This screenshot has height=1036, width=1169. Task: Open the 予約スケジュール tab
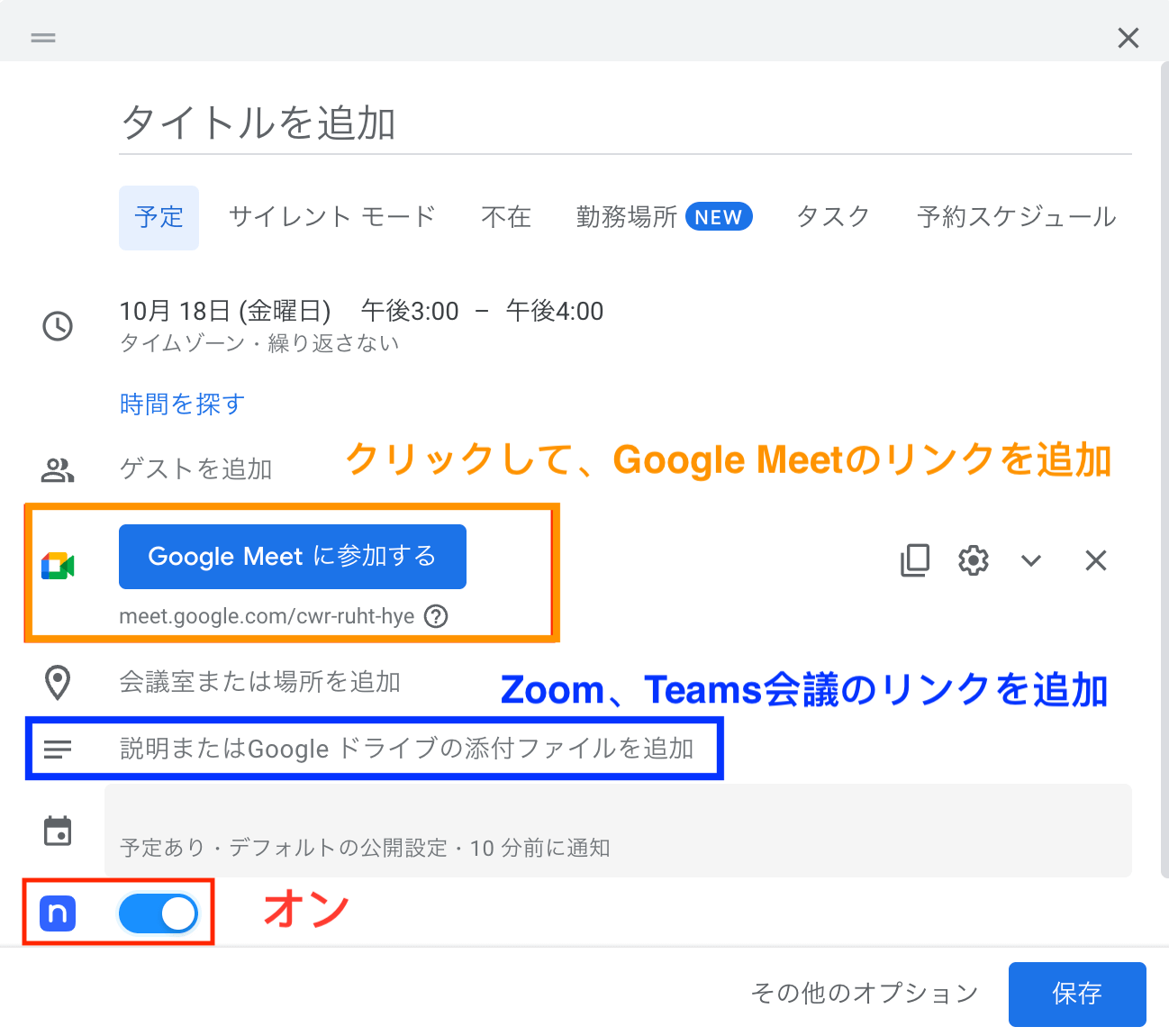click(x=1017, y=217)
